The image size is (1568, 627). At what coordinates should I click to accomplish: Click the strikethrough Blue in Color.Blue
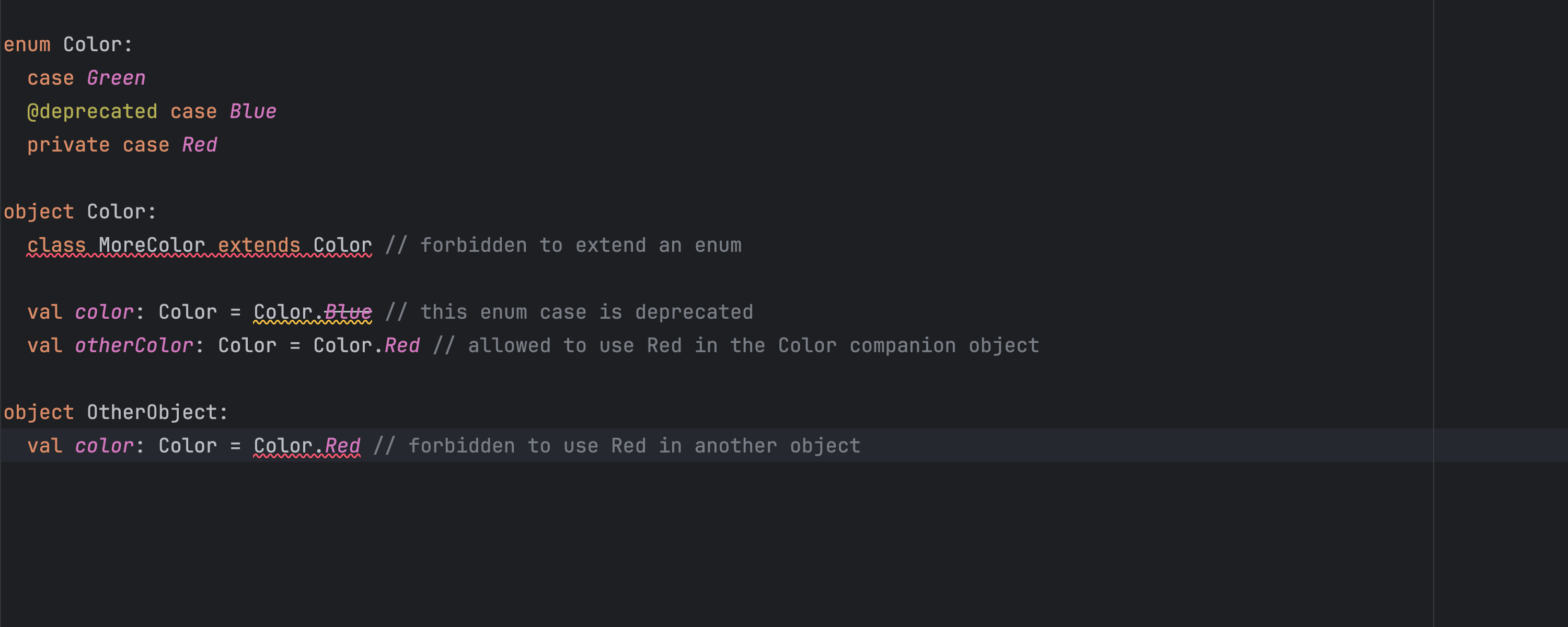pos(348,312)
